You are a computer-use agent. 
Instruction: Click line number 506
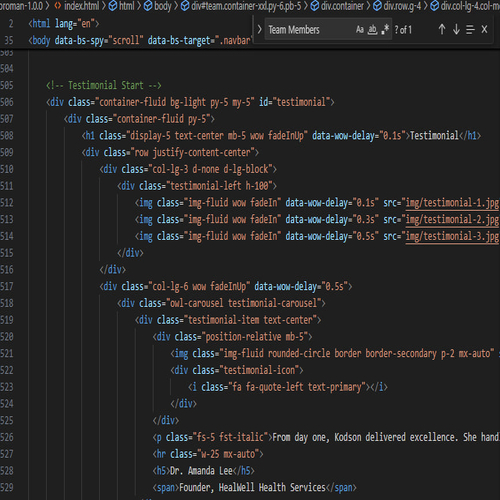[x=7, y=102]
